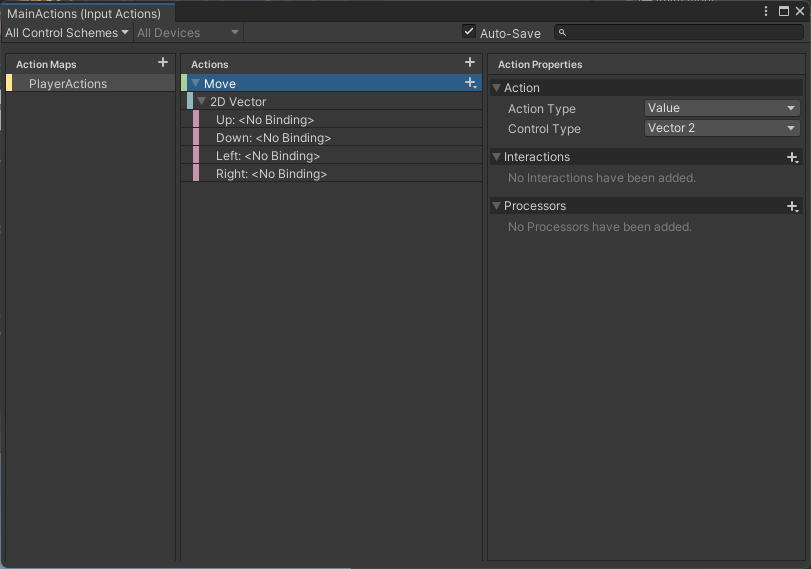Open the All Control Schemes dropdown

click(67, 33)
